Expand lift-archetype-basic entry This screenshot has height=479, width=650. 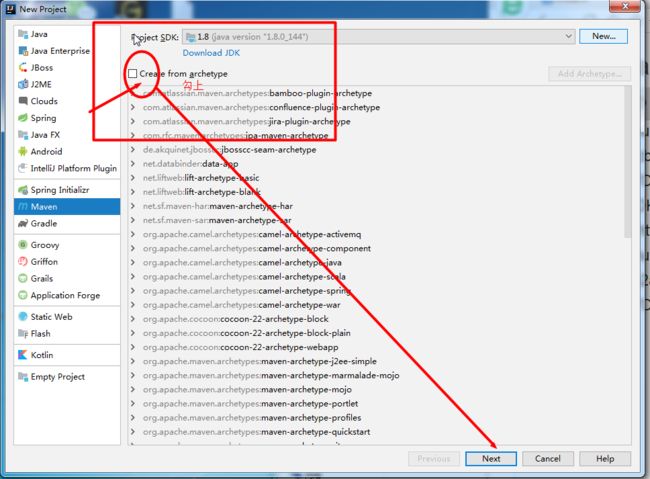(133, 178)
